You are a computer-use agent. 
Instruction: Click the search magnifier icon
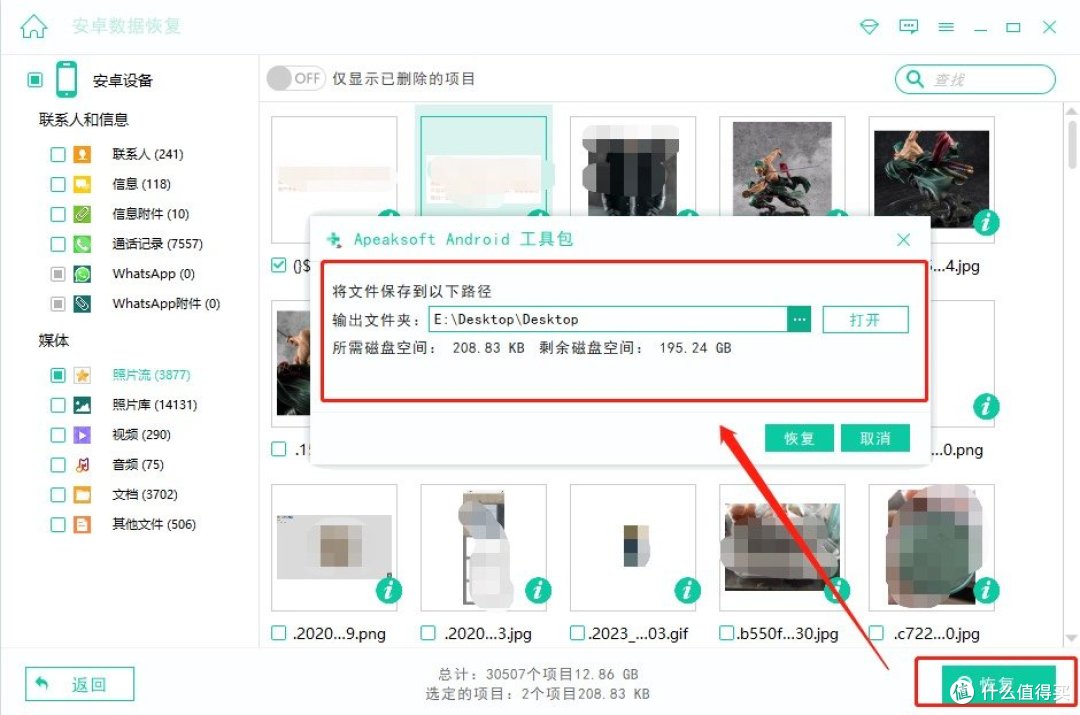coord(915,79)
